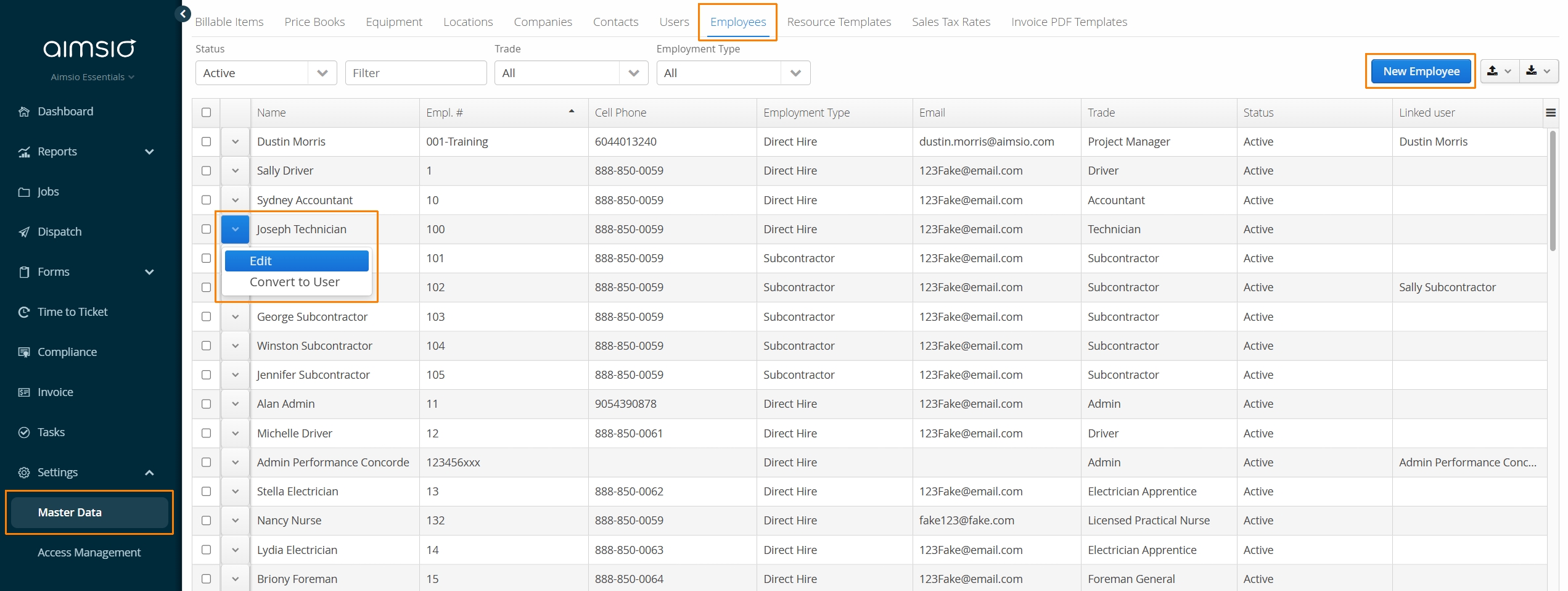
Task: Click the Tasks checkmark icon
Action: click(24, 432)
